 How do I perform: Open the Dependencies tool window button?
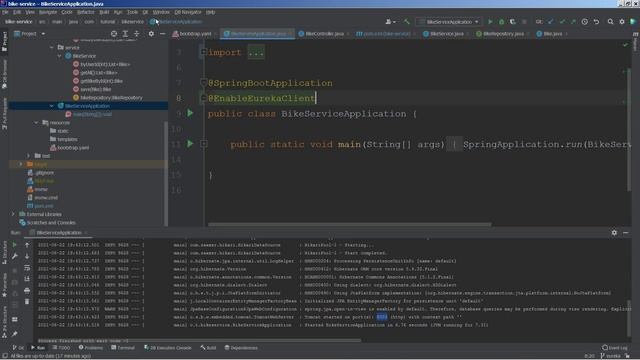(x=241, y=348)
